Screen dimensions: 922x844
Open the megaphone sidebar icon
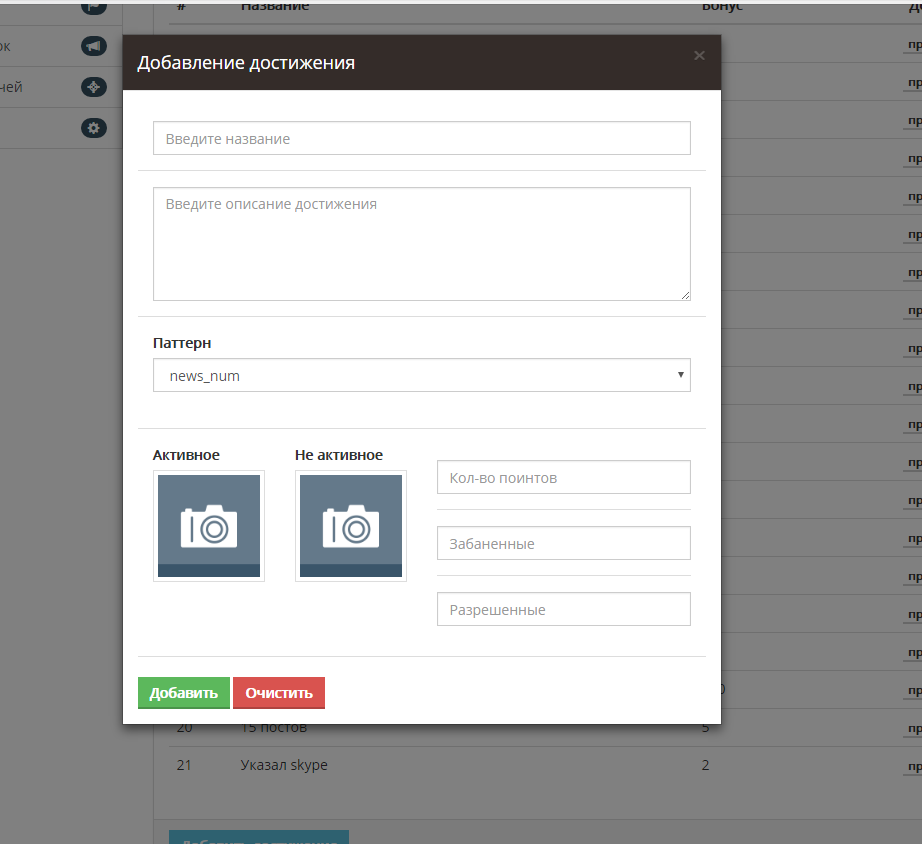[x=93, y=46]
